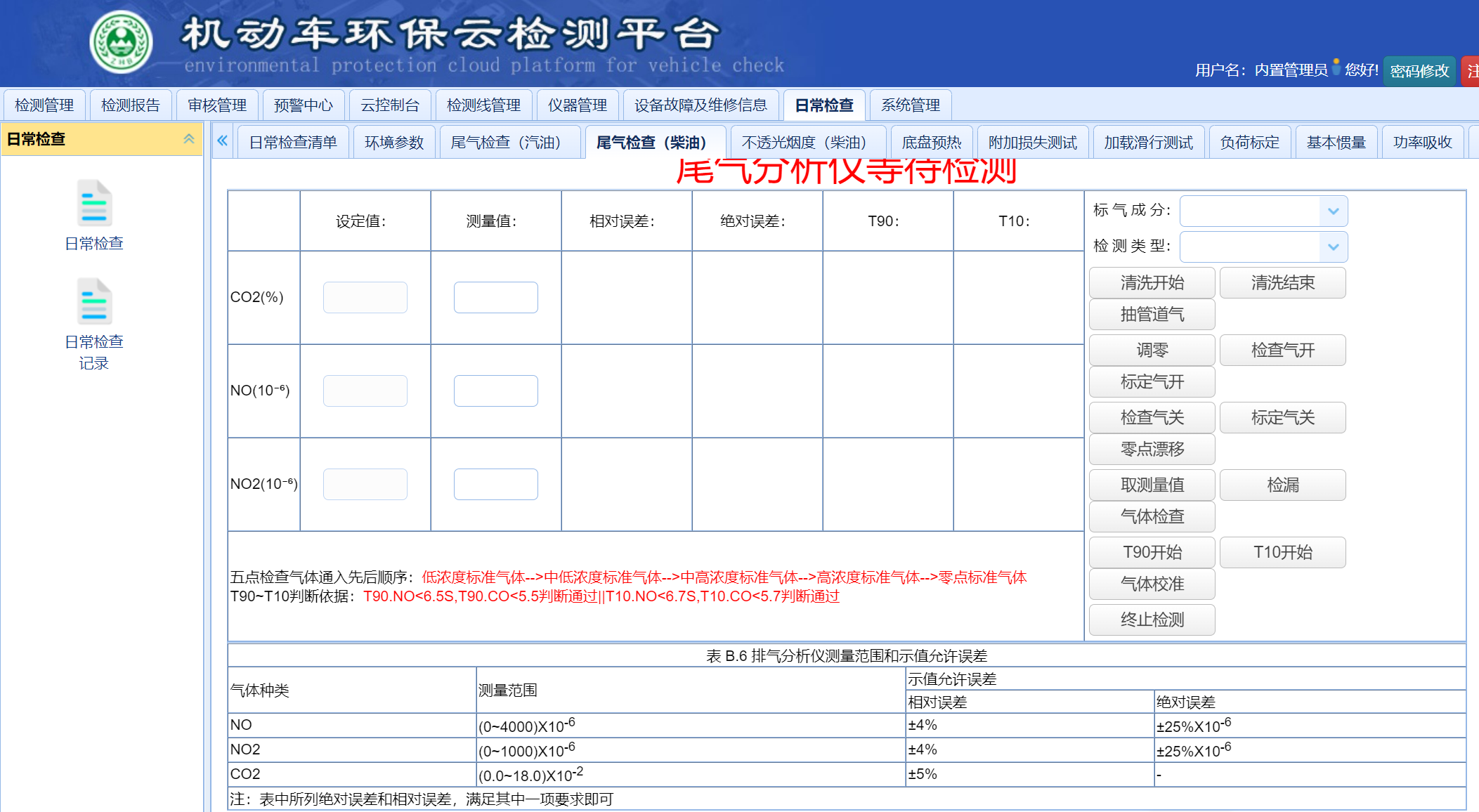This screenshot has height=812, width=1479.
Task: Click the 标定气关 button
Action: (1283, 418)
